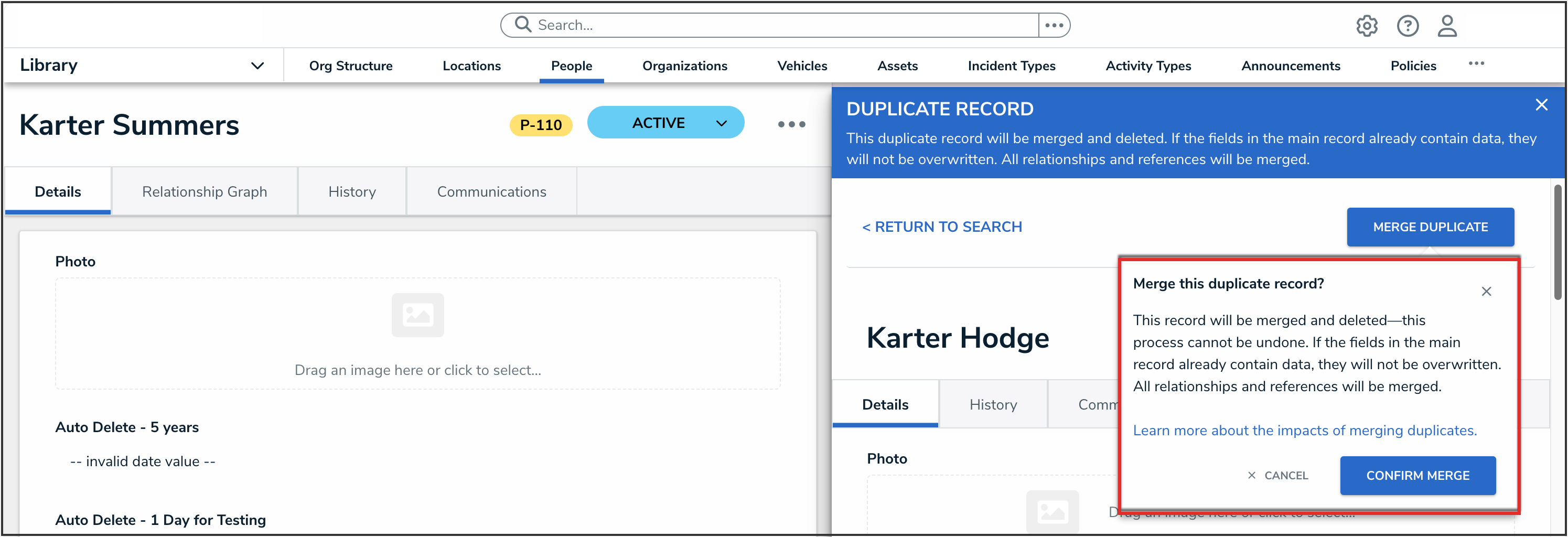The image size is (1568, 537).
Task: Show more navigation tabs via ellipsis
Action: pyautogui.click(x=1476, y=64)
